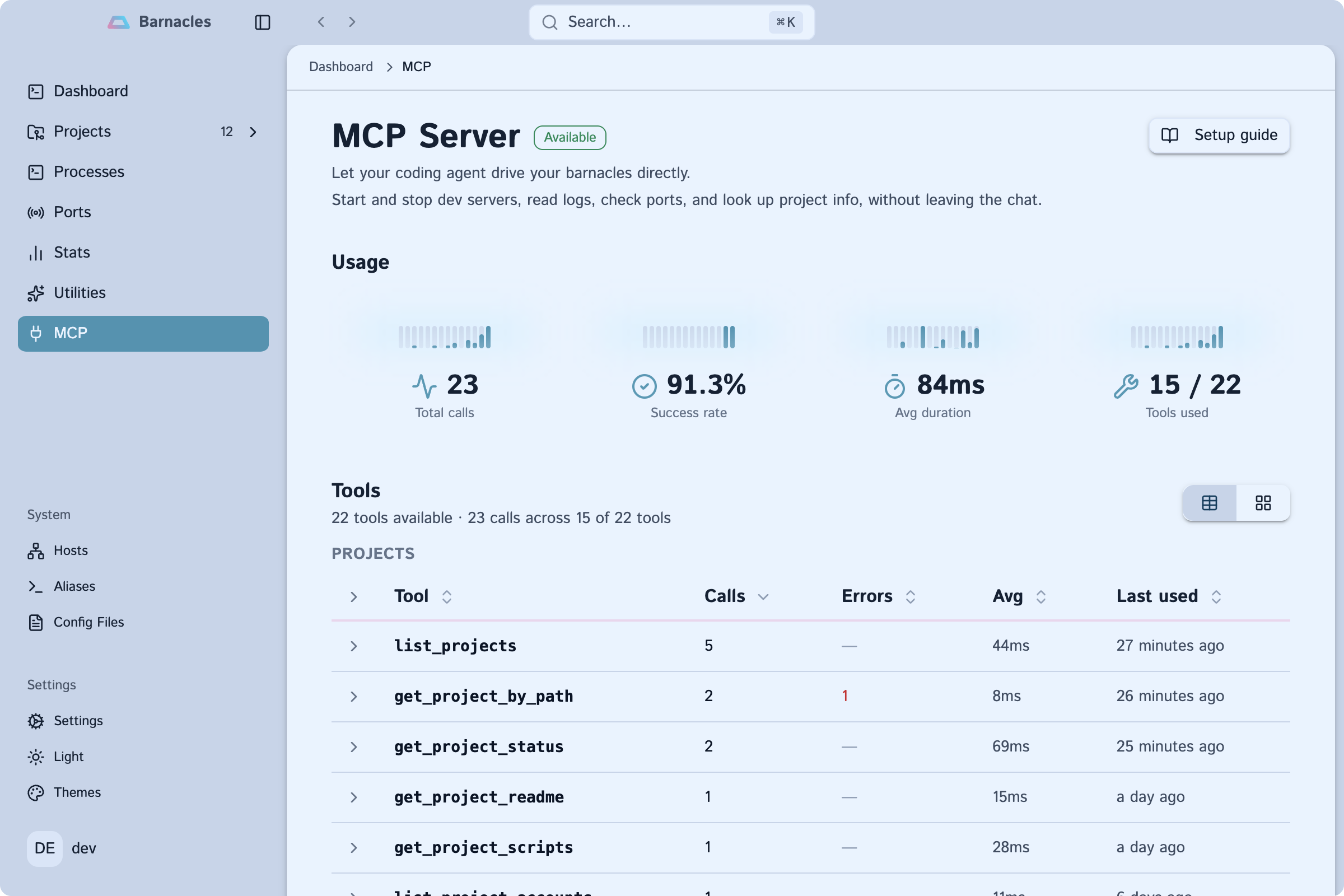Click the Dashboard breadcrumb link
Screen dimensions: 1344x896
tap(340, 67)
